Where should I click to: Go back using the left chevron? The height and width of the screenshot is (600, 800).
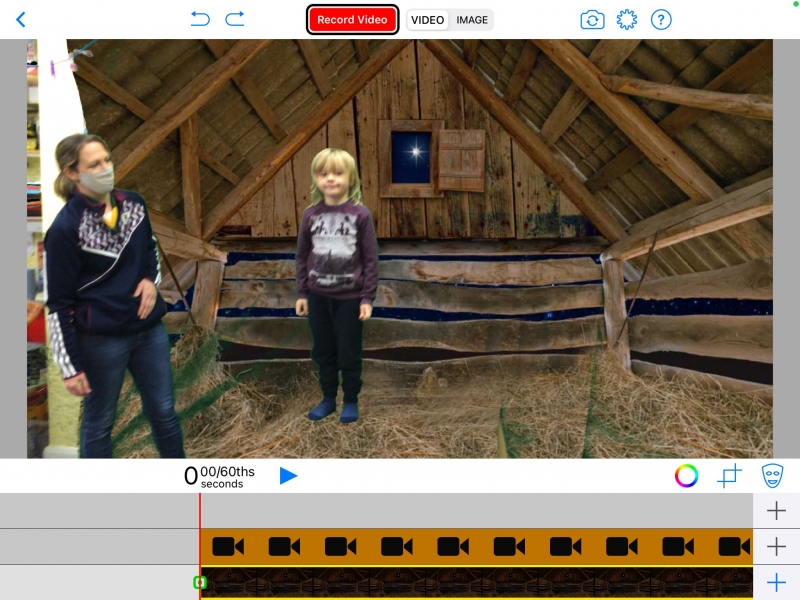21,20
